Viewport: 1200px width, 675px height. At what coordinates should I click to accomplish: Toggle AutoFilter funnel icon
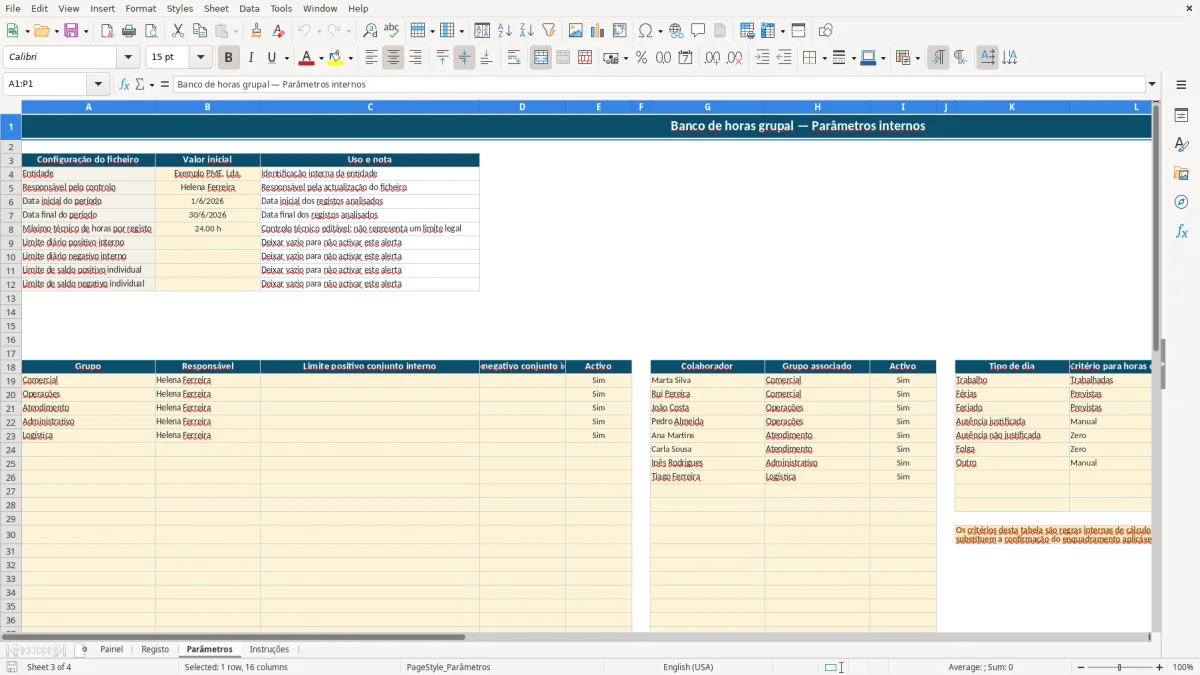548,31
